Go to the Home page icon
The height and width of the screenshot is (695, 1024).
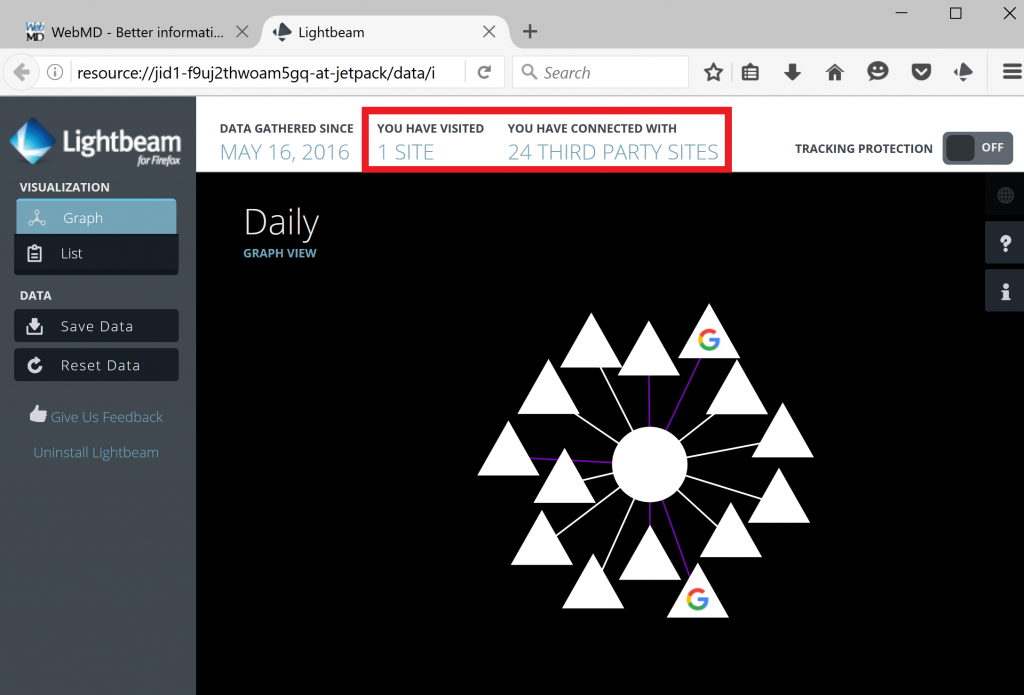(x=835, y=73)
